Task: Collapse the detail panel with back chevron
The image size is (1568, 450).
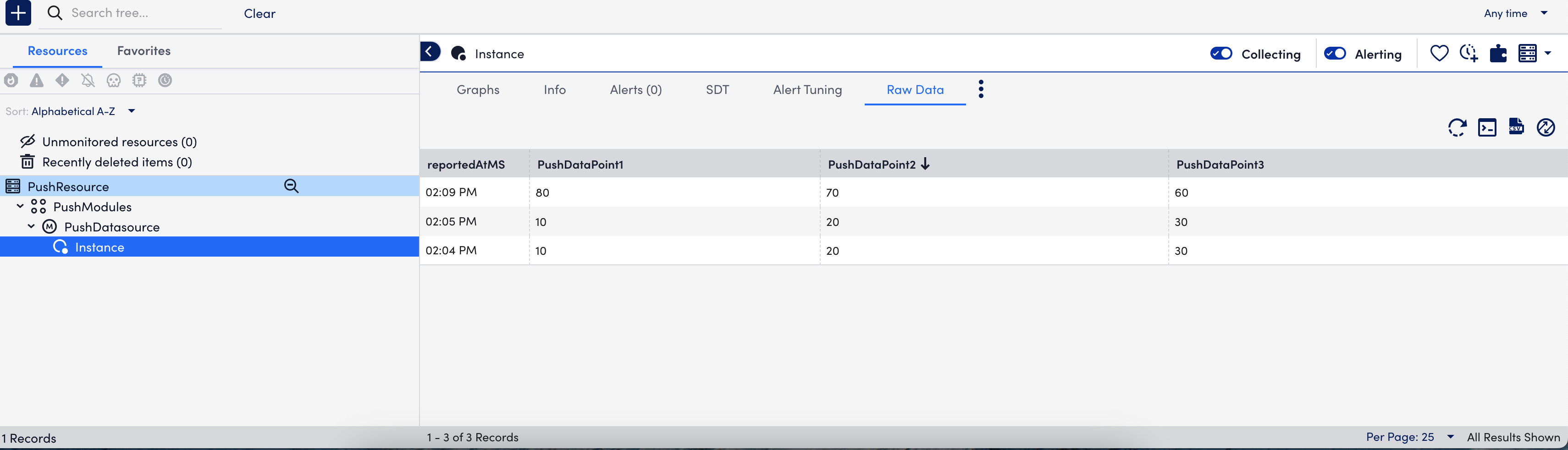Action: pos(430,52)
